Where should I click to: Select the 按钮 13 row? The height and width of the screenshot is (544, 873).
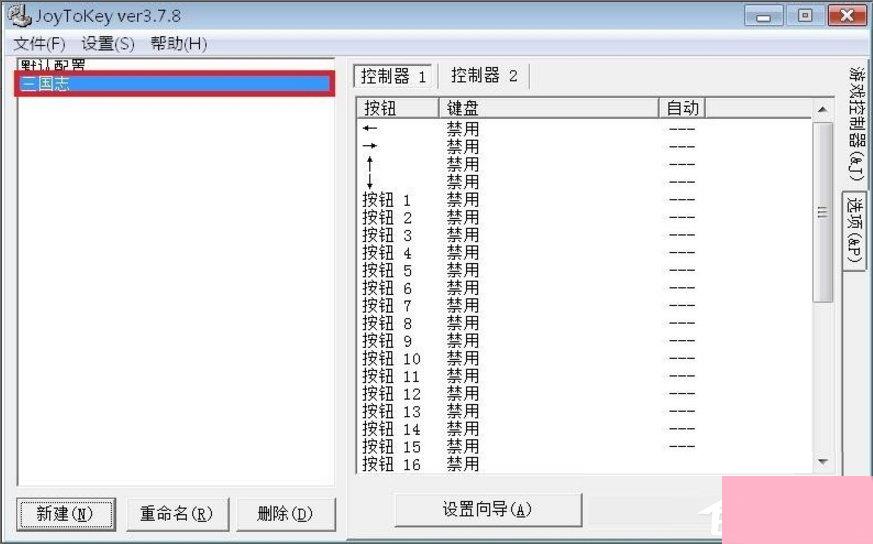(584, 411)
